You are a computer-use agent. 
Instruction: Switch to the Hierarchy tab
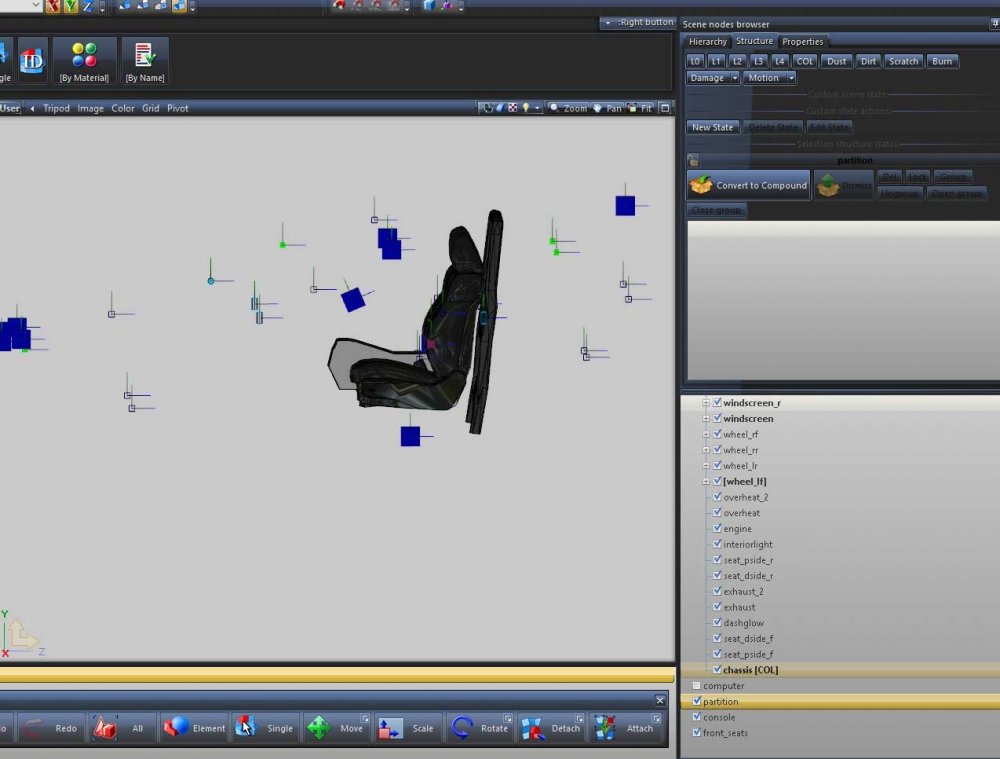pos(708,42)
